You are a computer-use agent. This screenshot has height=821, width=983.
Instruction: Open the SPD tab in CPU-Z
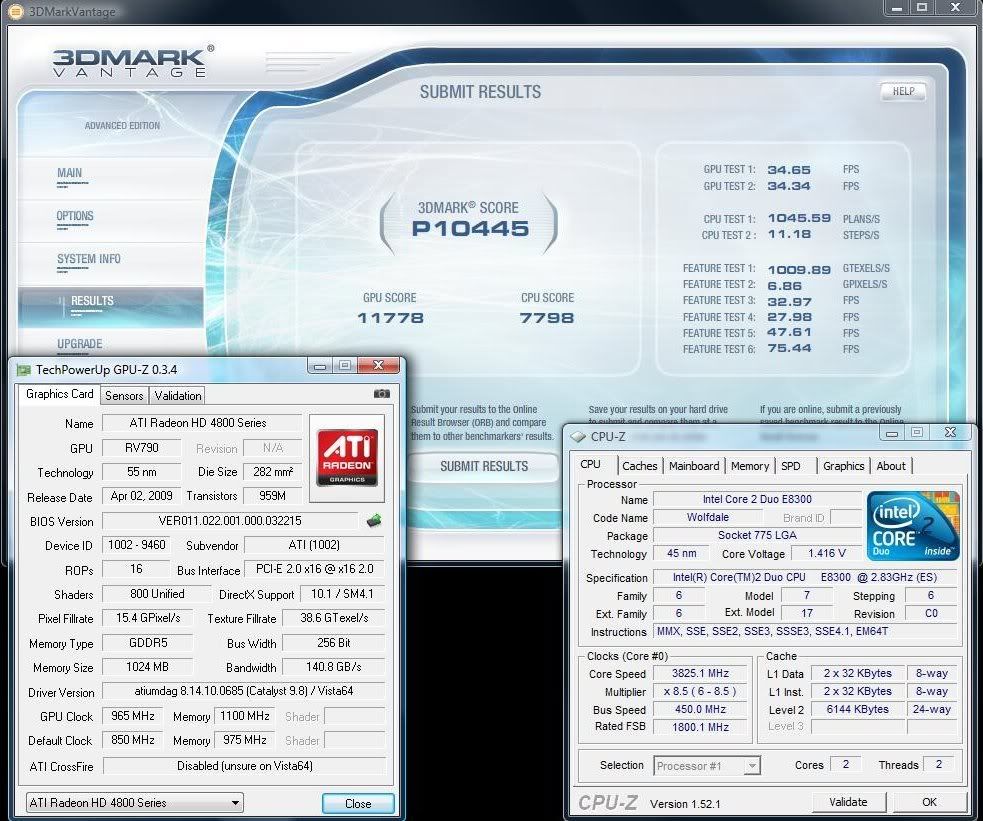tap(791, 466)
